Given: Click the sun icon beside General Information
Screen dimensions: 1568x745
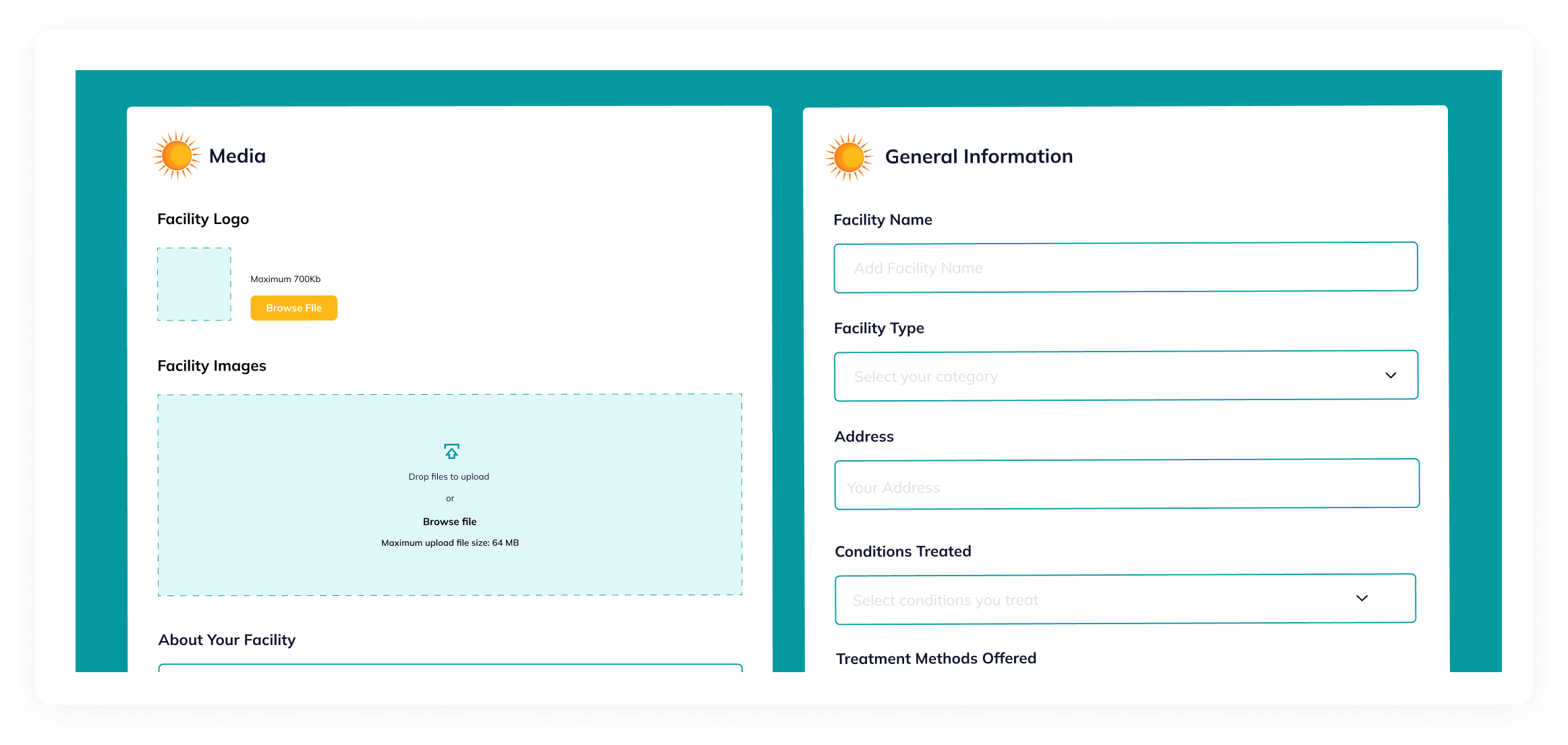Looking at the screenshot, I should pos(849,157).
